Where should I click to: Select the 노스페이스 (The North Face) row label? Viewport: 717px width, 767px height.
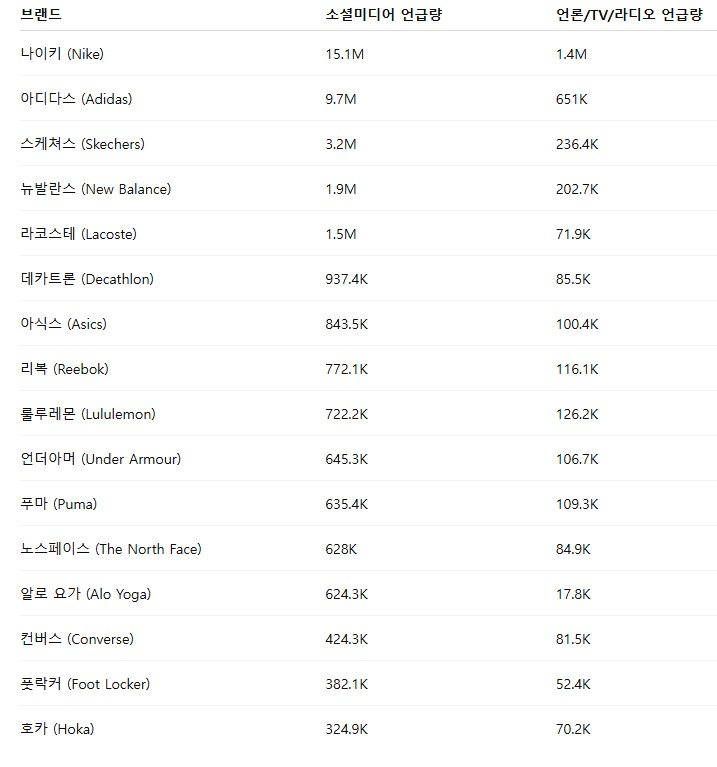[111, 548]
